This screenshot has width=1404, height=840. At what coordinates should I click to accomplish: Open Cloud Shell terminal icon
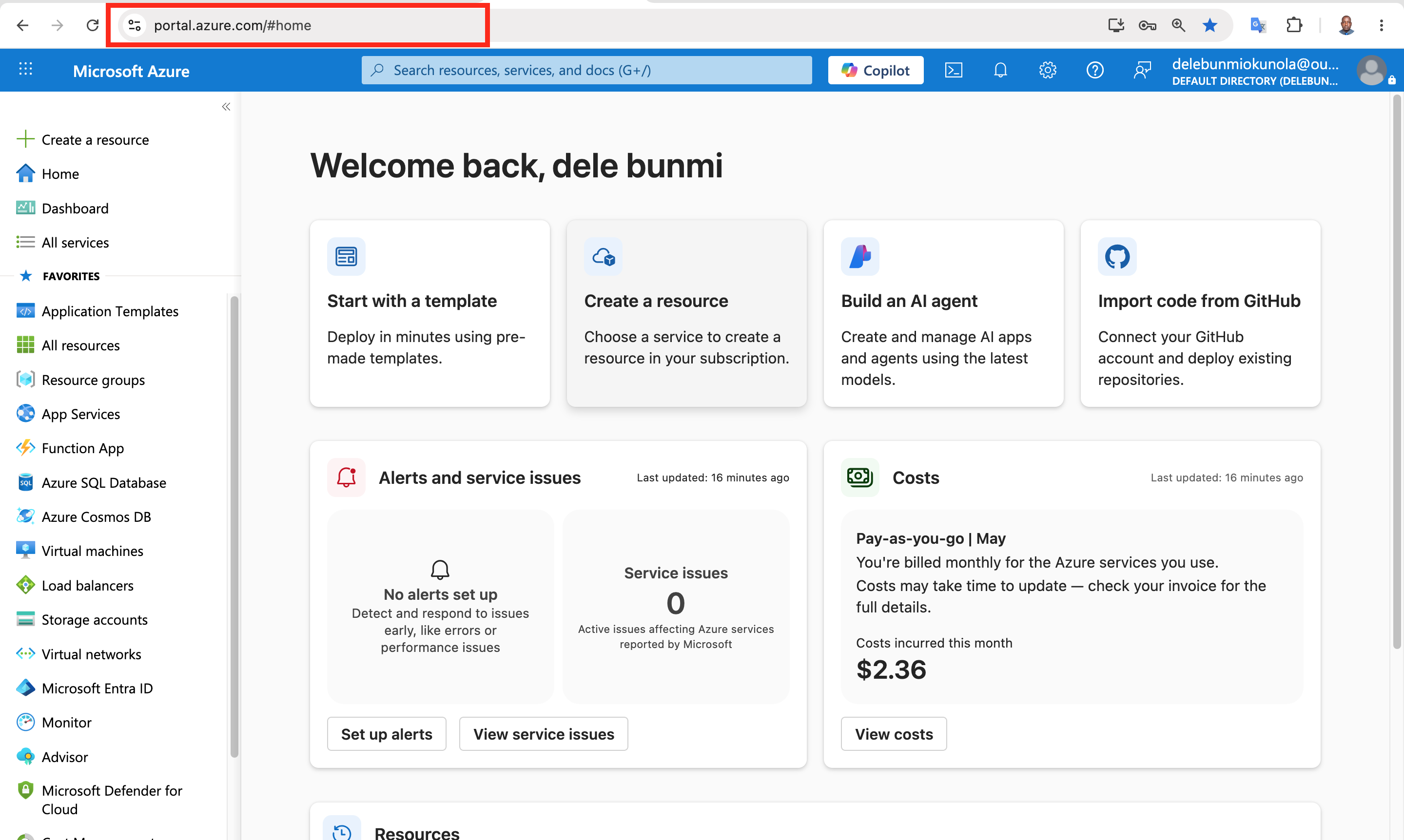tap(953, 70)
